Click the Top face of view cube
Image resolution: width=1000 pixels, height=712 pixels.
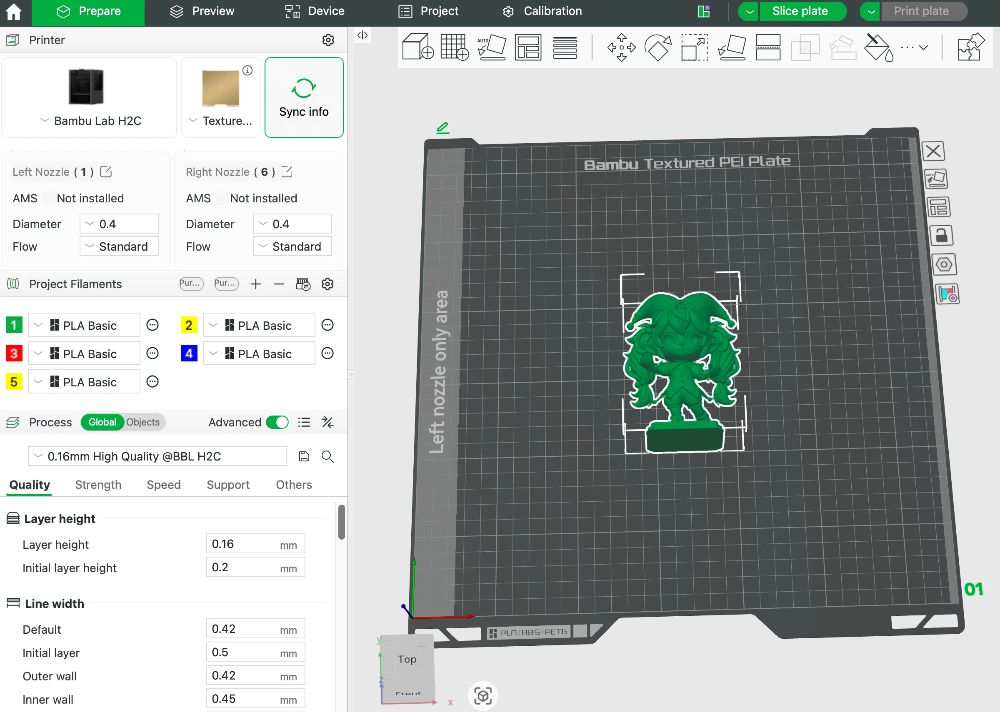[x=407, y=659]
